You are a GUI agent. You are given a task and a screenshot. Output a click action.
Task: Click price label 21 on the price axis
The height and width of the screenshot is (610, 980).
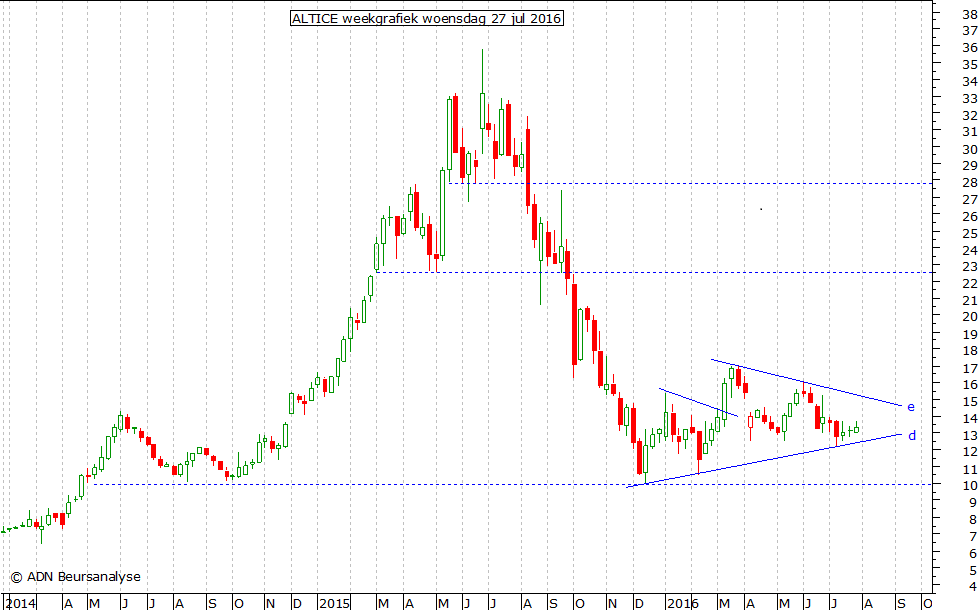(970, 301)
